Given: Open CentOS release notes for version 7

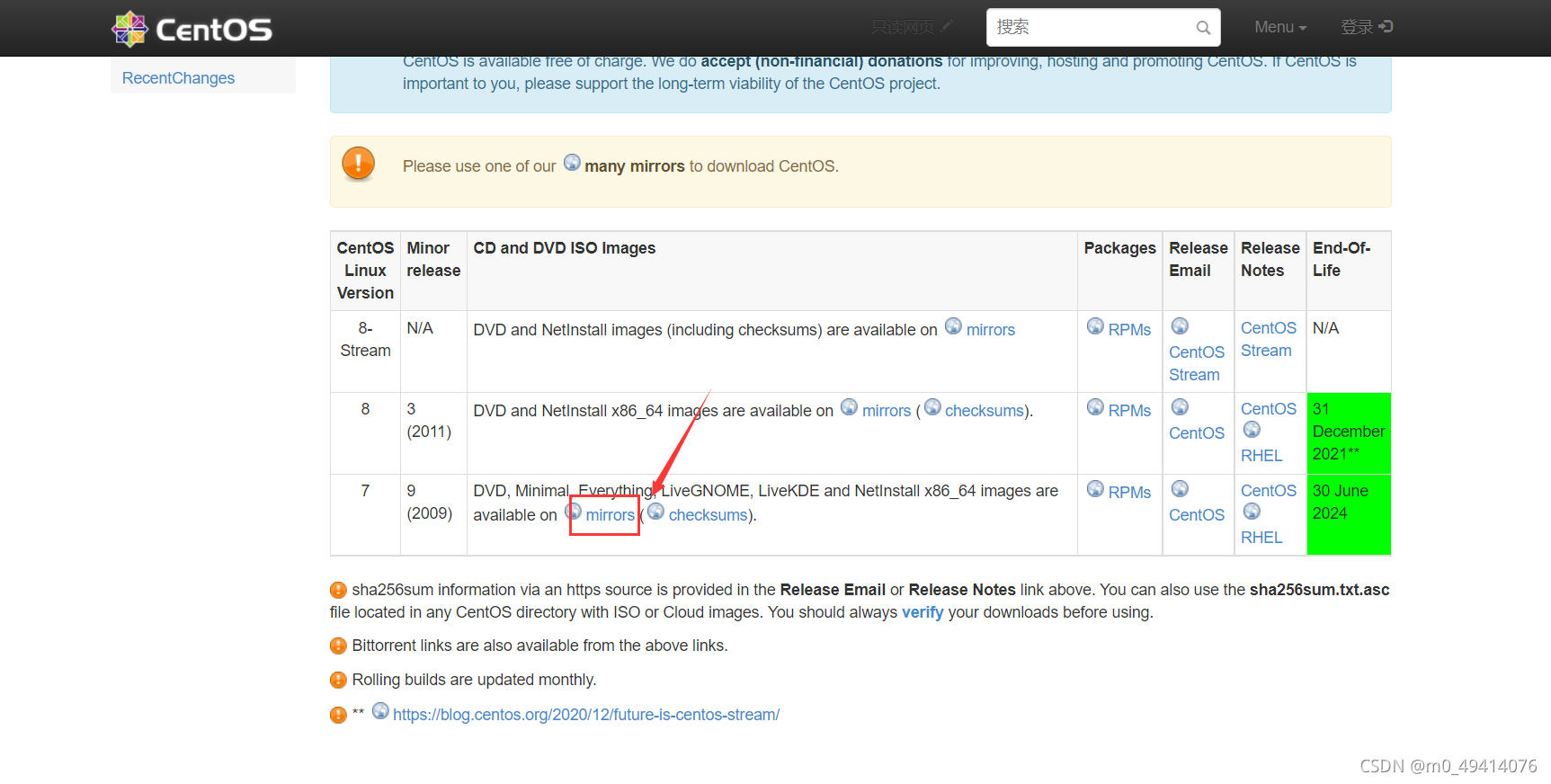Looking at the screenshot, I should point(1269,491).
